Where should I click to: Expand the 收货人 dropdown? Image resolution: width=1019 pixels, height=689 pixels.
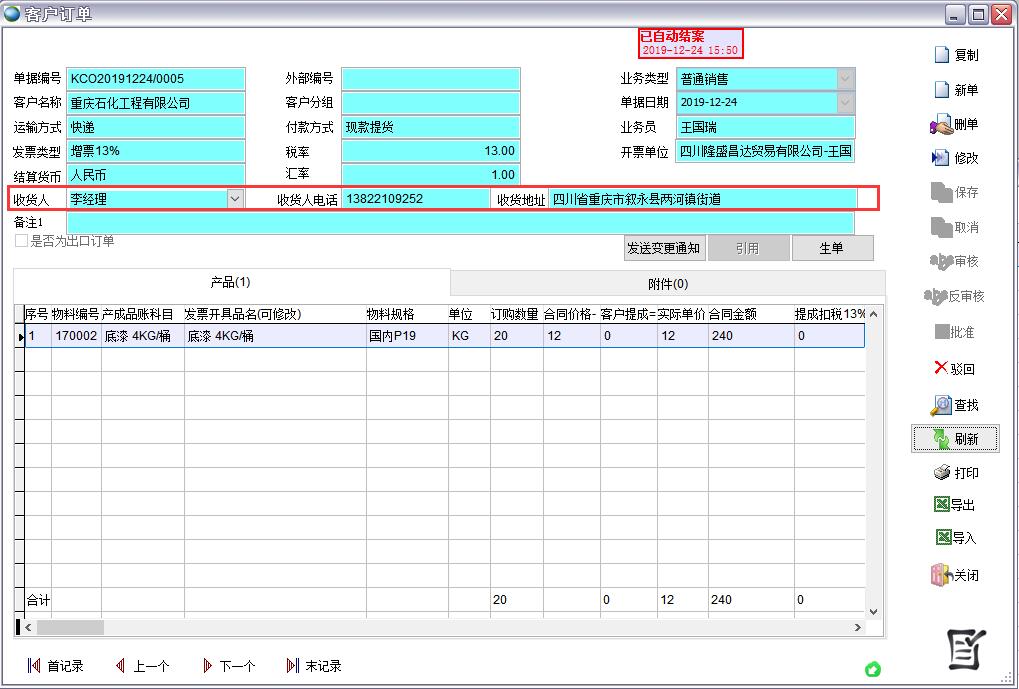[235, 199]
